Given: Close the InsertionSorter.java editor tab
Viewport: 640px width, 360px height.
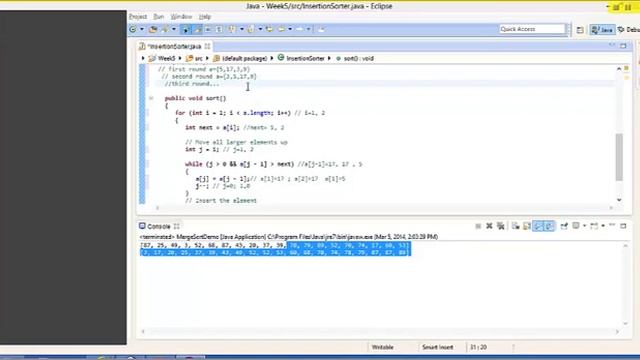Looking at the screenshot, I should (207, 46).
